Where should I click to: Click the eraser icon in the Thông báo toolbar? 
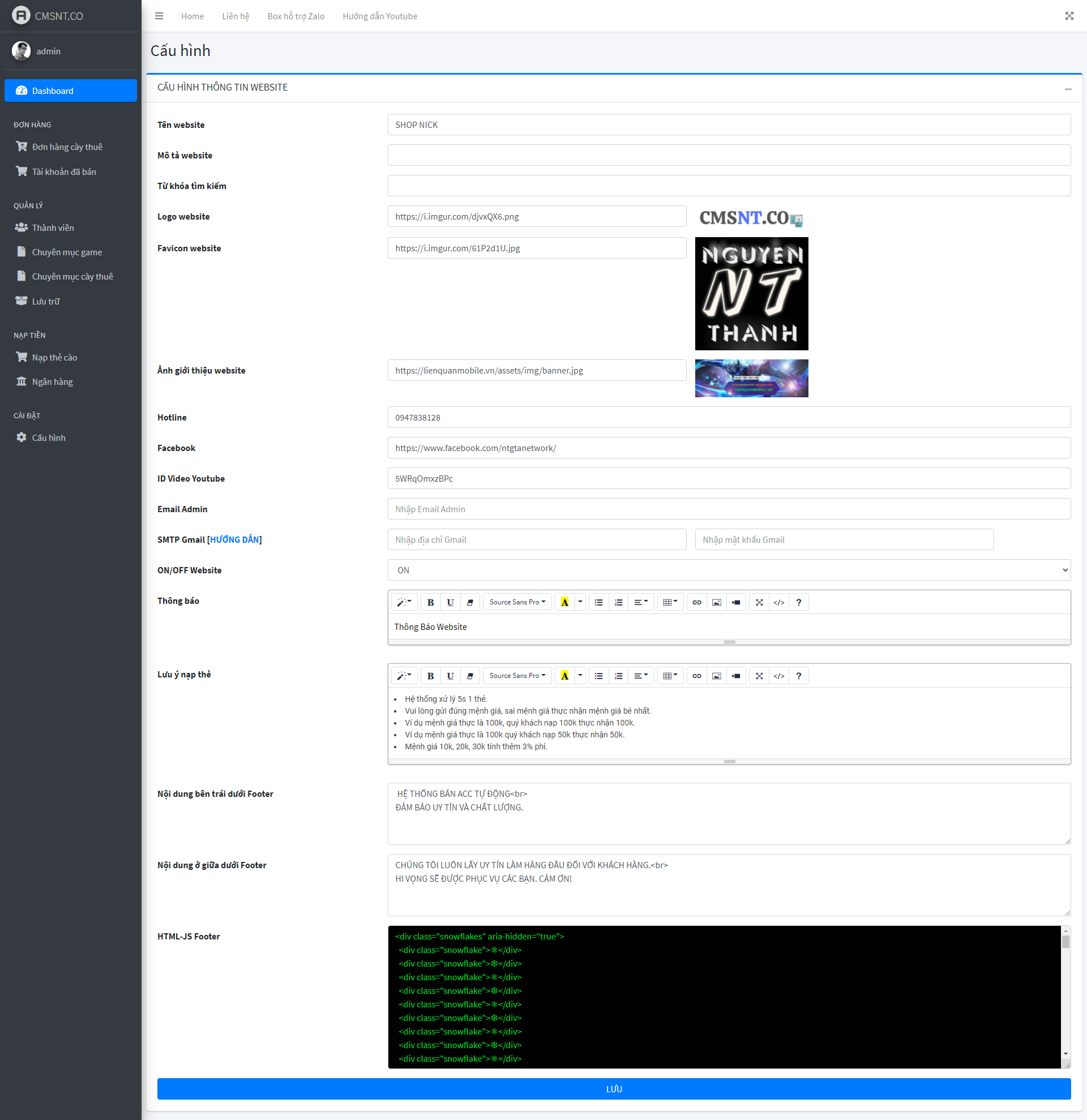[x=470, y=602]
